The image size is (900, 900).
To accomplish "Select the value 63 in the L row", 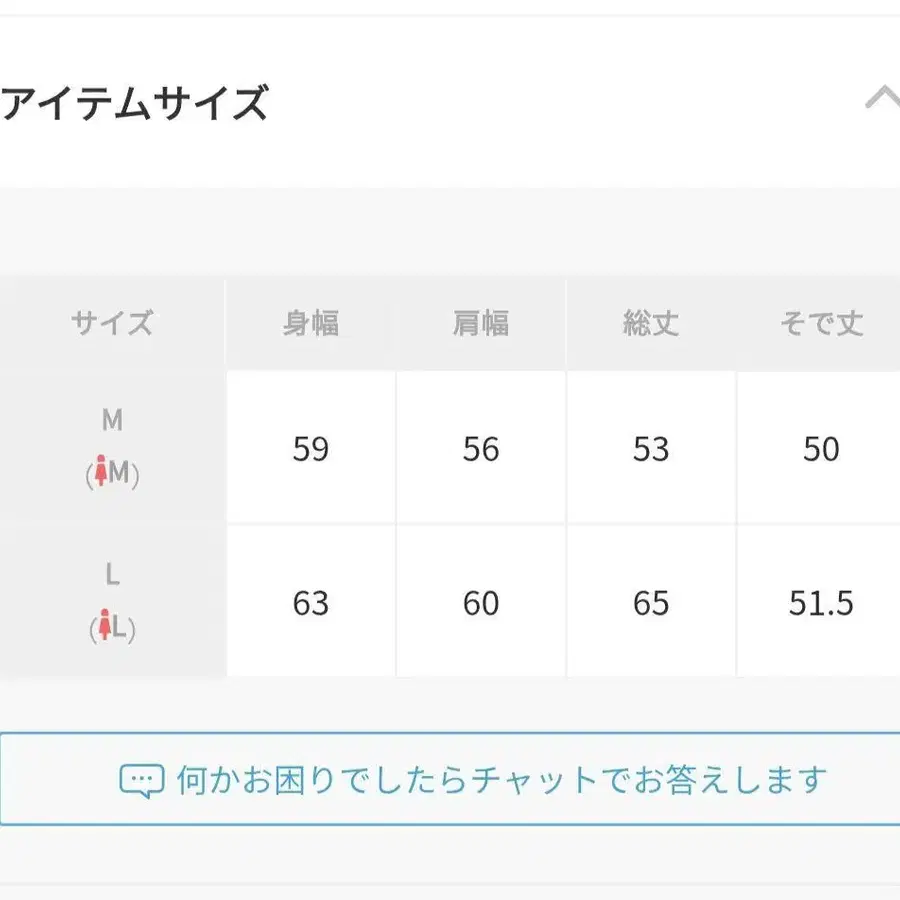I will click(311, 605).
